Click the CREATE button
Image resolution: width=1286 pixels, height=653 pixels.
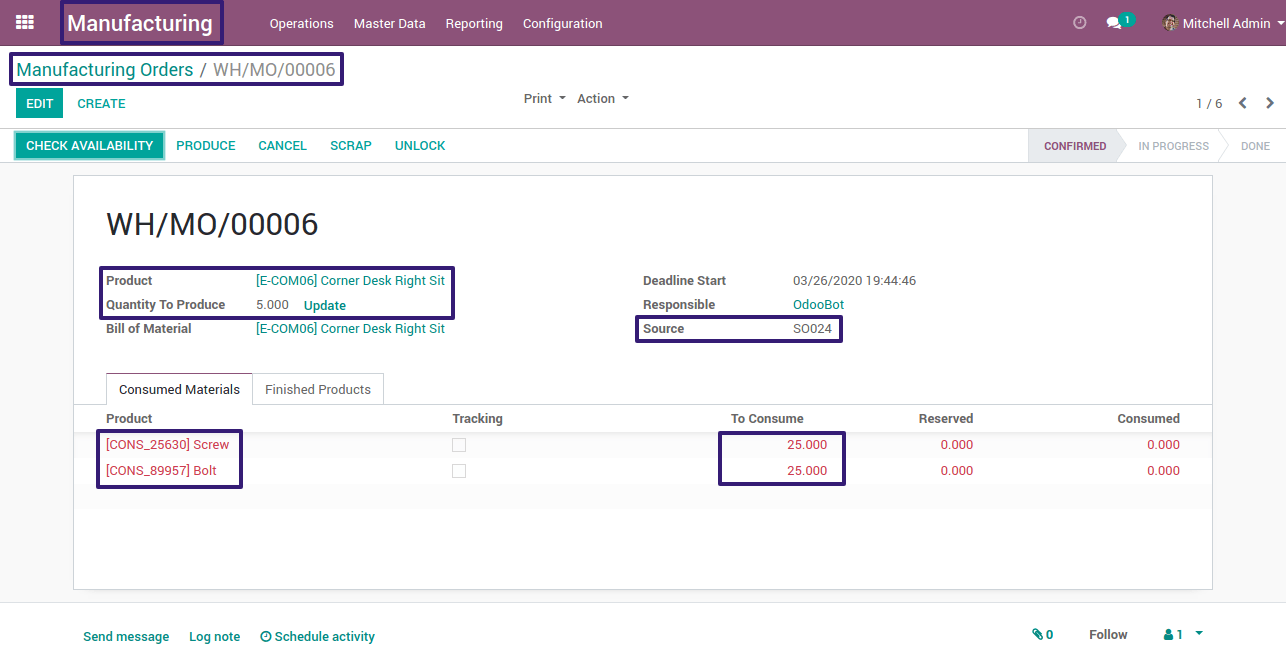point(101,103)
